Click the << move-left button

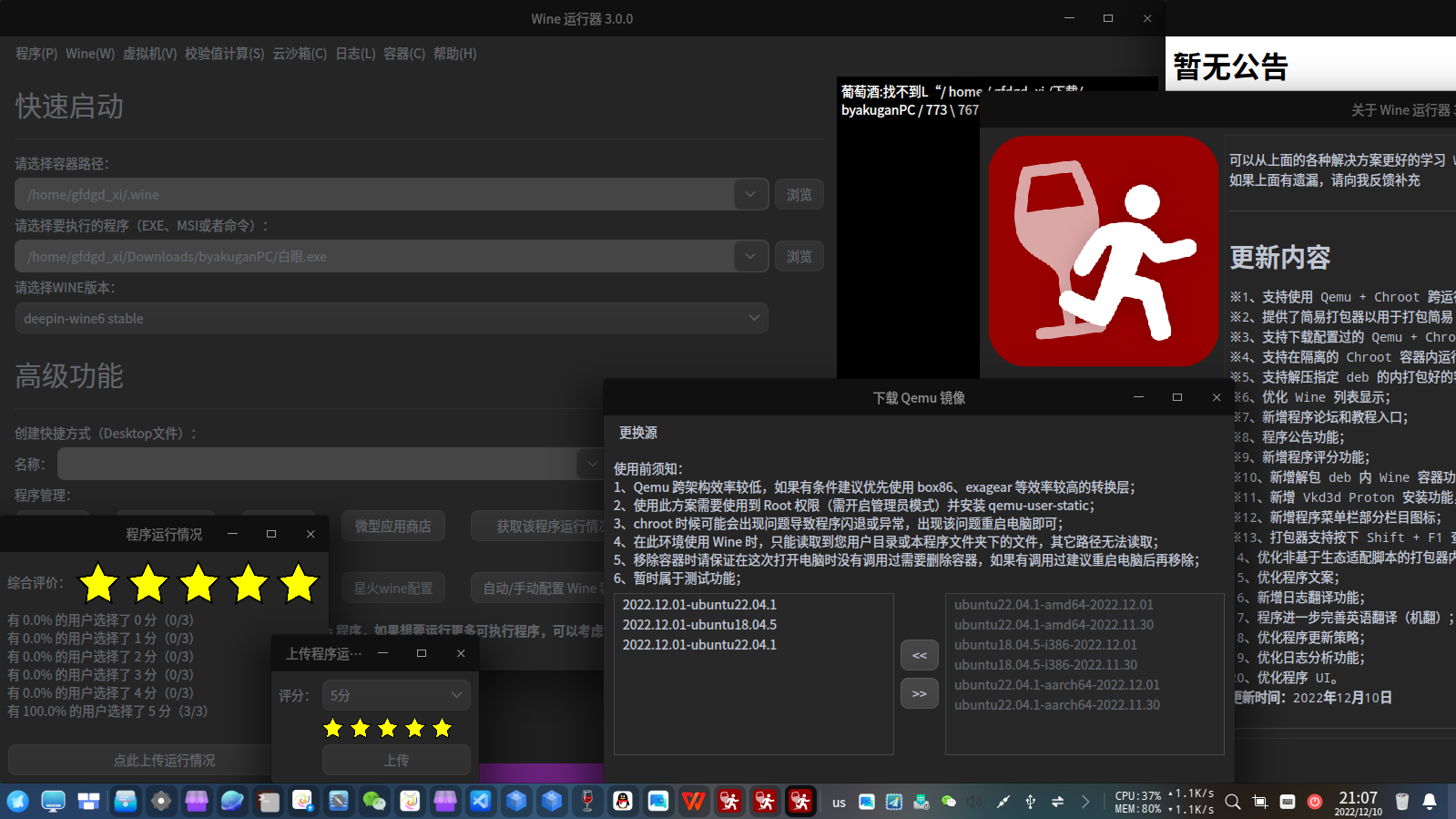[x=920, y=655]
